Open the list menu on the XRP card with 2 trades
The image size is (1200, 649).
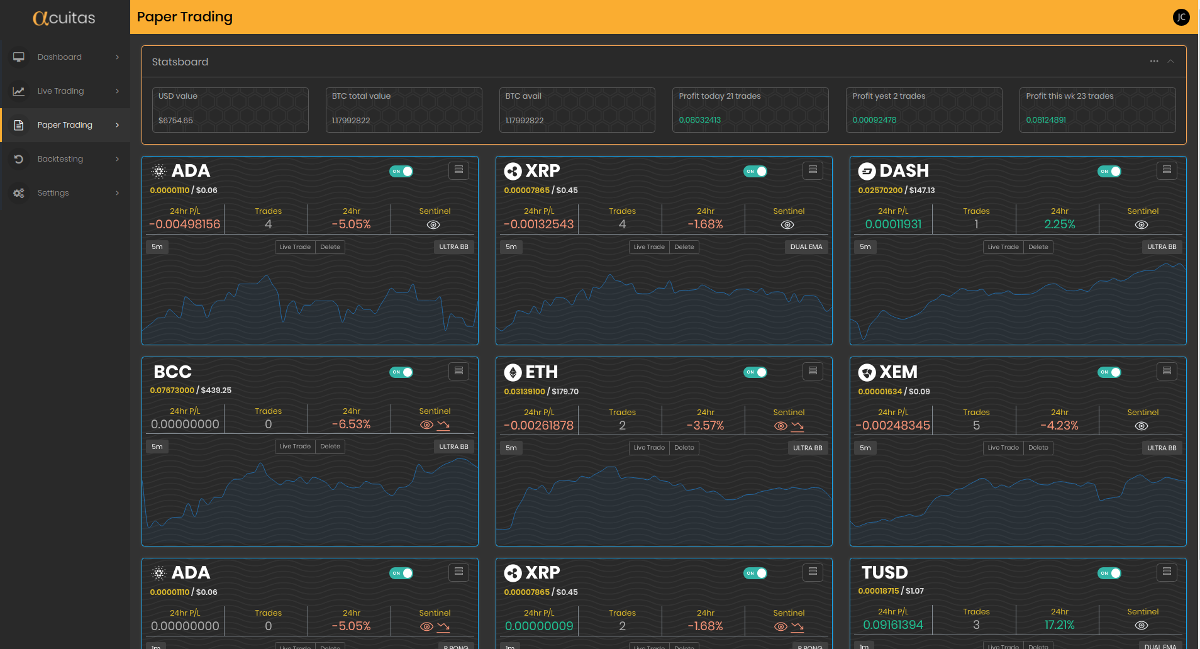pyautogui.click(x=813, y=573)
